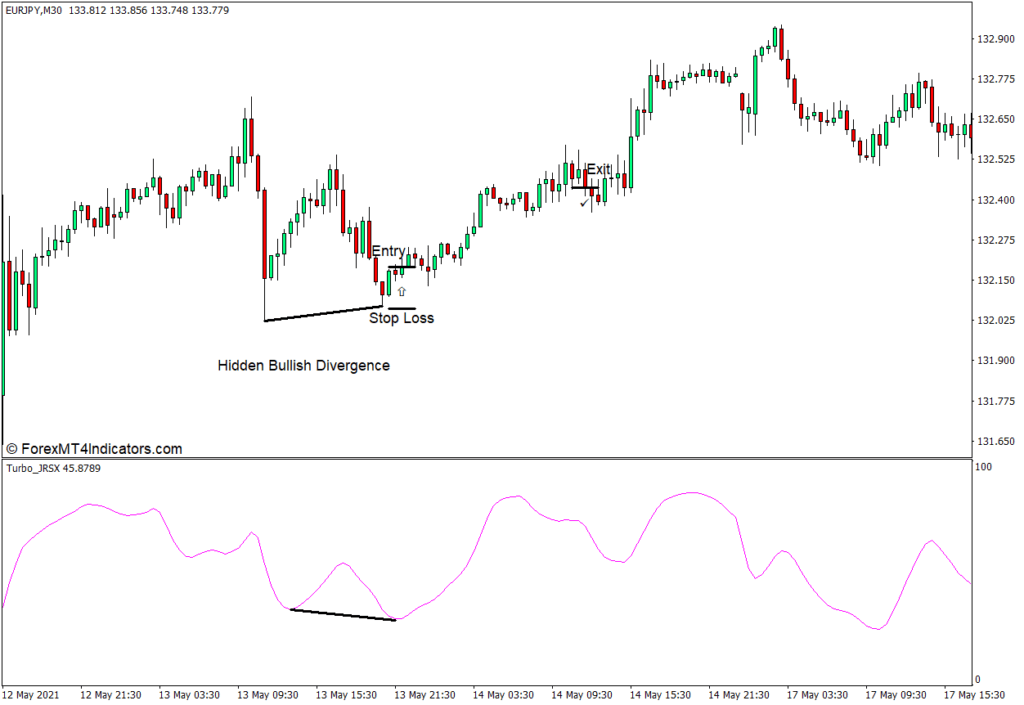Open the ForexMT4Indicators.com watermark link

pos(101,450)
